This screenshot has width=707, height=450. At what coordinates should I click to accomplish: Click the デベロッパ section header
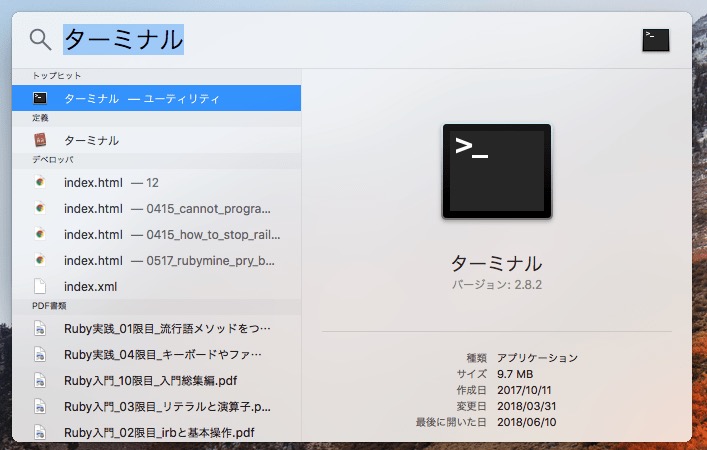[x=52, y=160]
